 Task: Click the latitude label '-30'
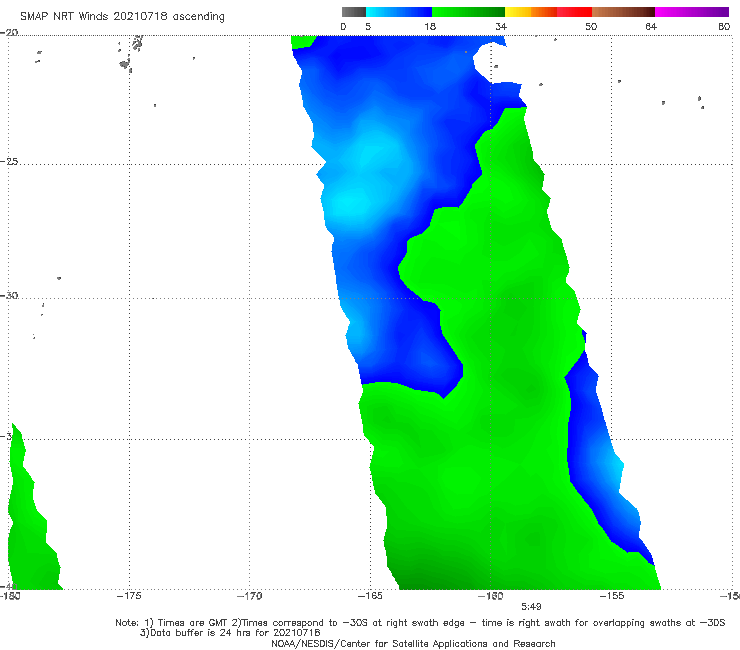[9, 295]
